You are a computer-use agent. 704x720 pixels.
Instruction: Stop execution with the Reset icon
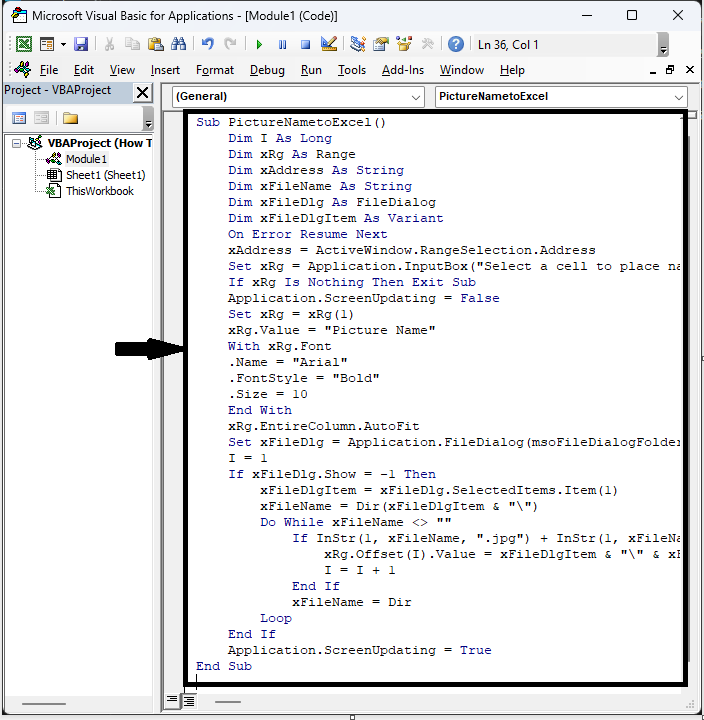pos(304,44)
